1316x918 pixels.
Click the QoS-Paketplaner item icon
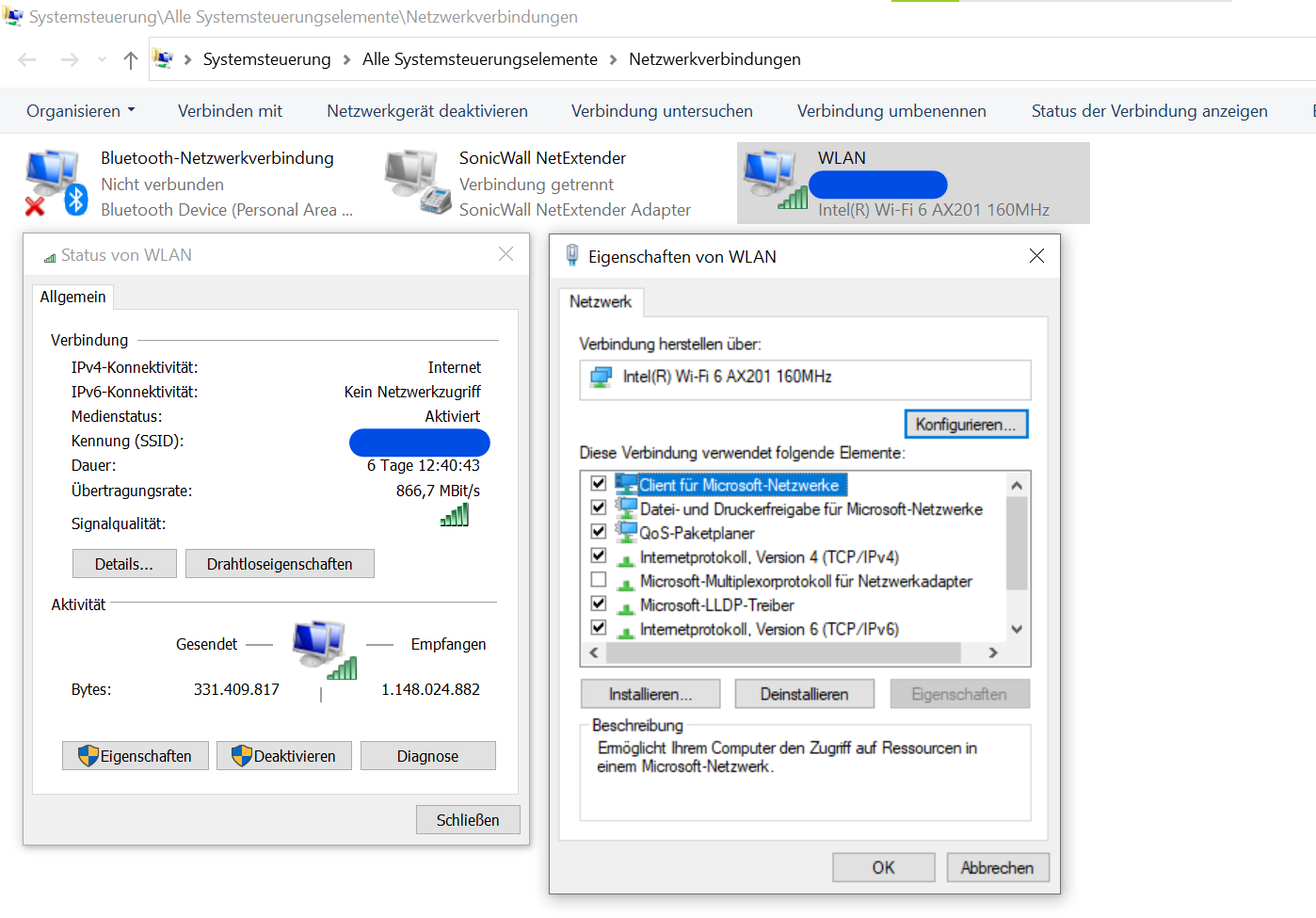tap(626, 532)
